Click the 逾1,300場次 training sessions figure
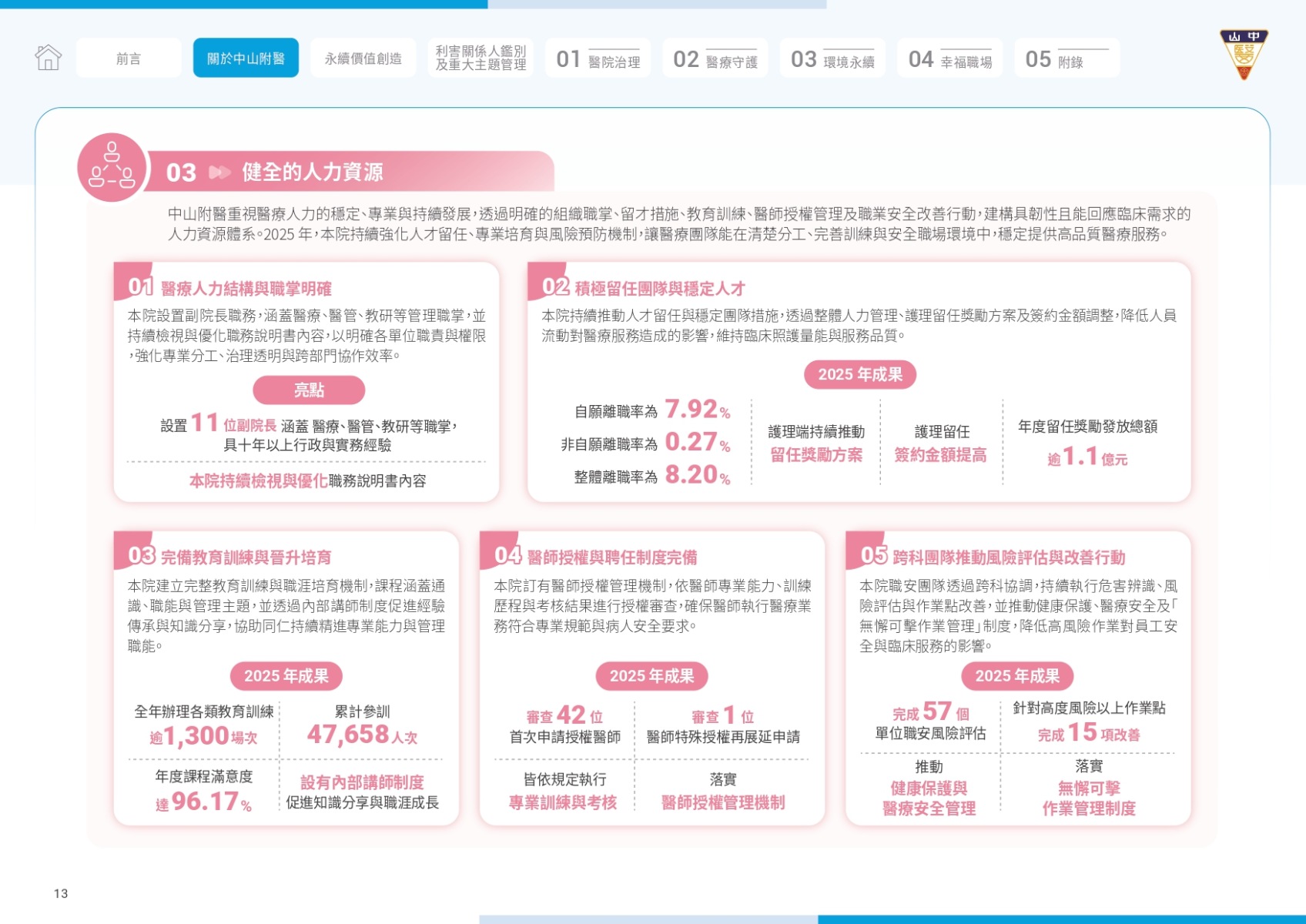The image size is (1306, 924). [203, 737]
